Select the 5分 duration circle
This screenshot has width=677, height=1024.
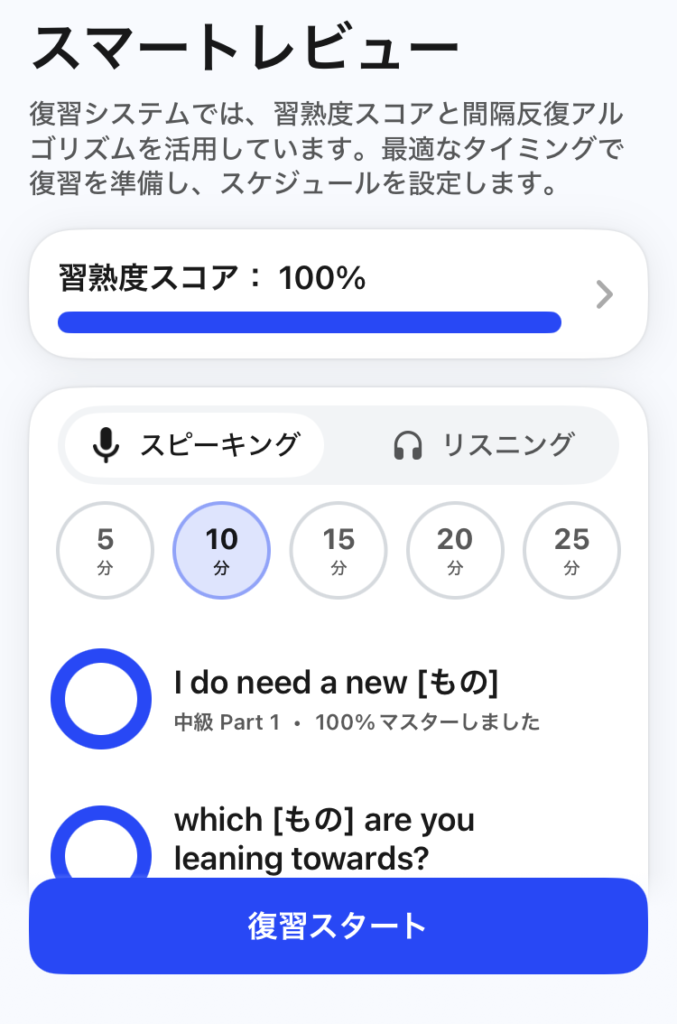click(x=104, y=549)
